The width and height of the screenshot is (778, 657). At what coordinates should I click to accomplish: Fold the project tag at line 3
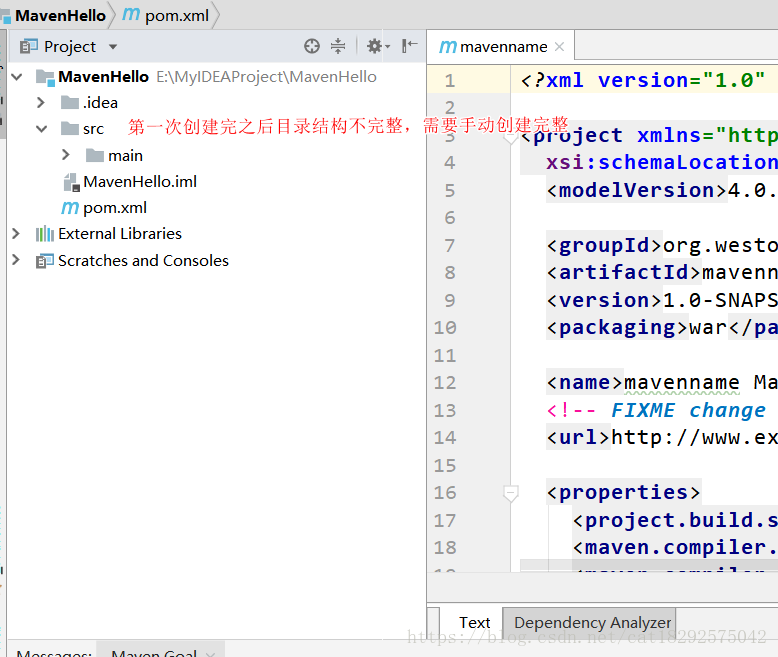point(511,136)
